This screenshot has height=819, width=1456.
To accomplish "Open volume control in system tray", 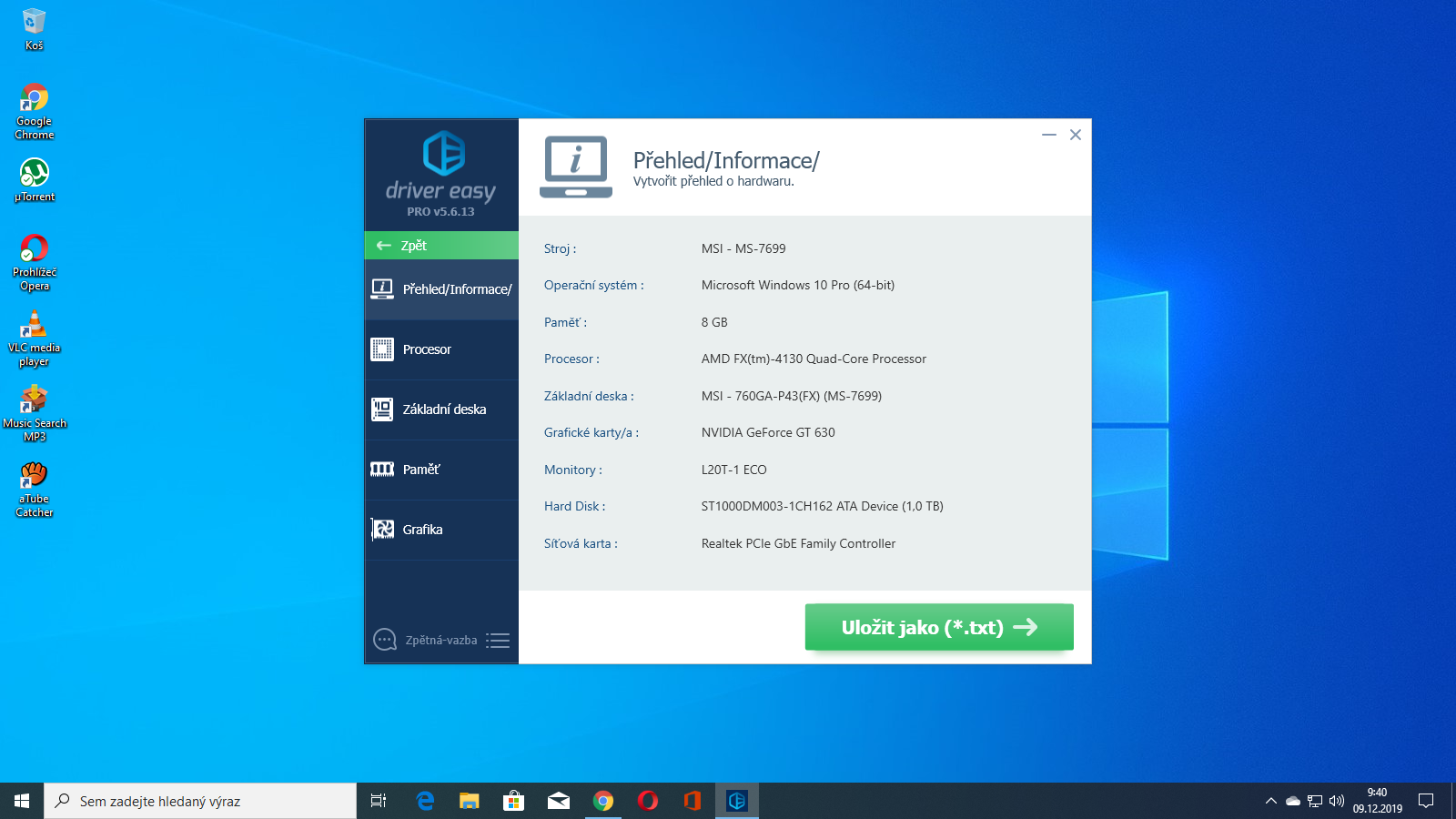I will 1337,801.
